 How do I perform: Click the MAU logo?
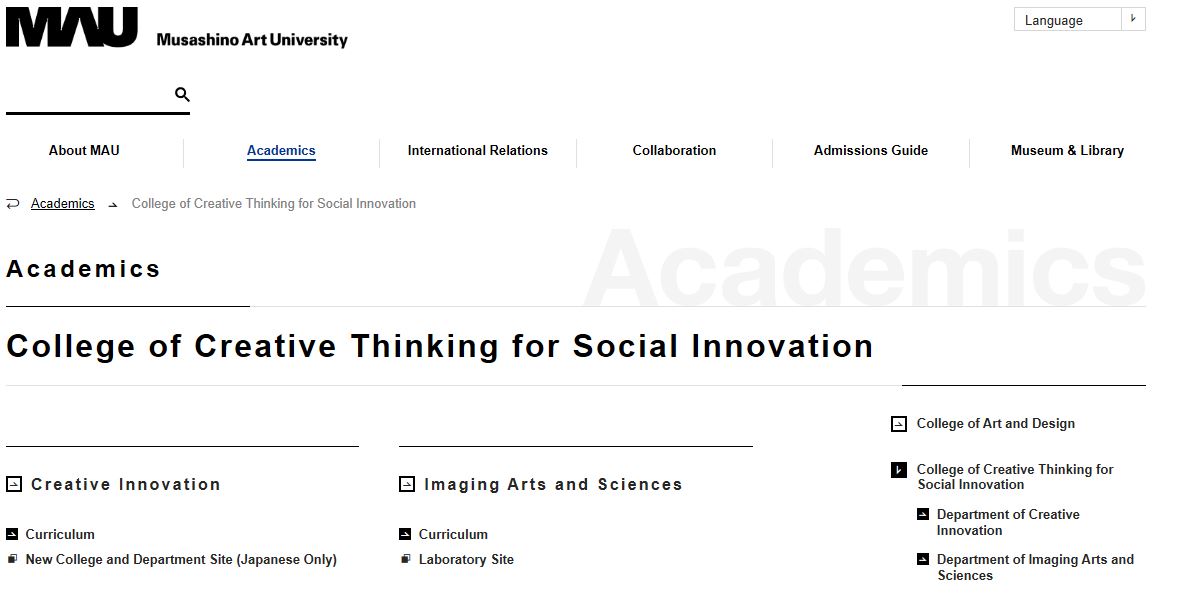(x=72, y=27)
